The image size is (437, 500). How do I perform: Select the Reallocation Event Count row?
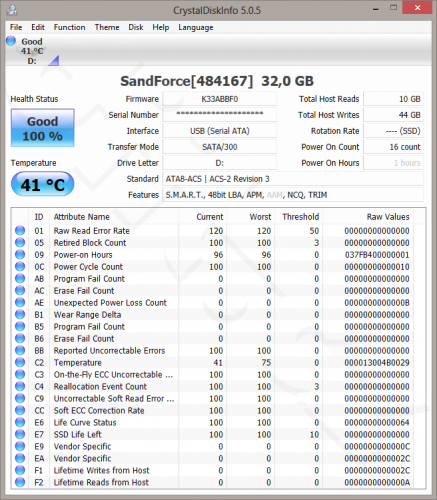(218, 386)
